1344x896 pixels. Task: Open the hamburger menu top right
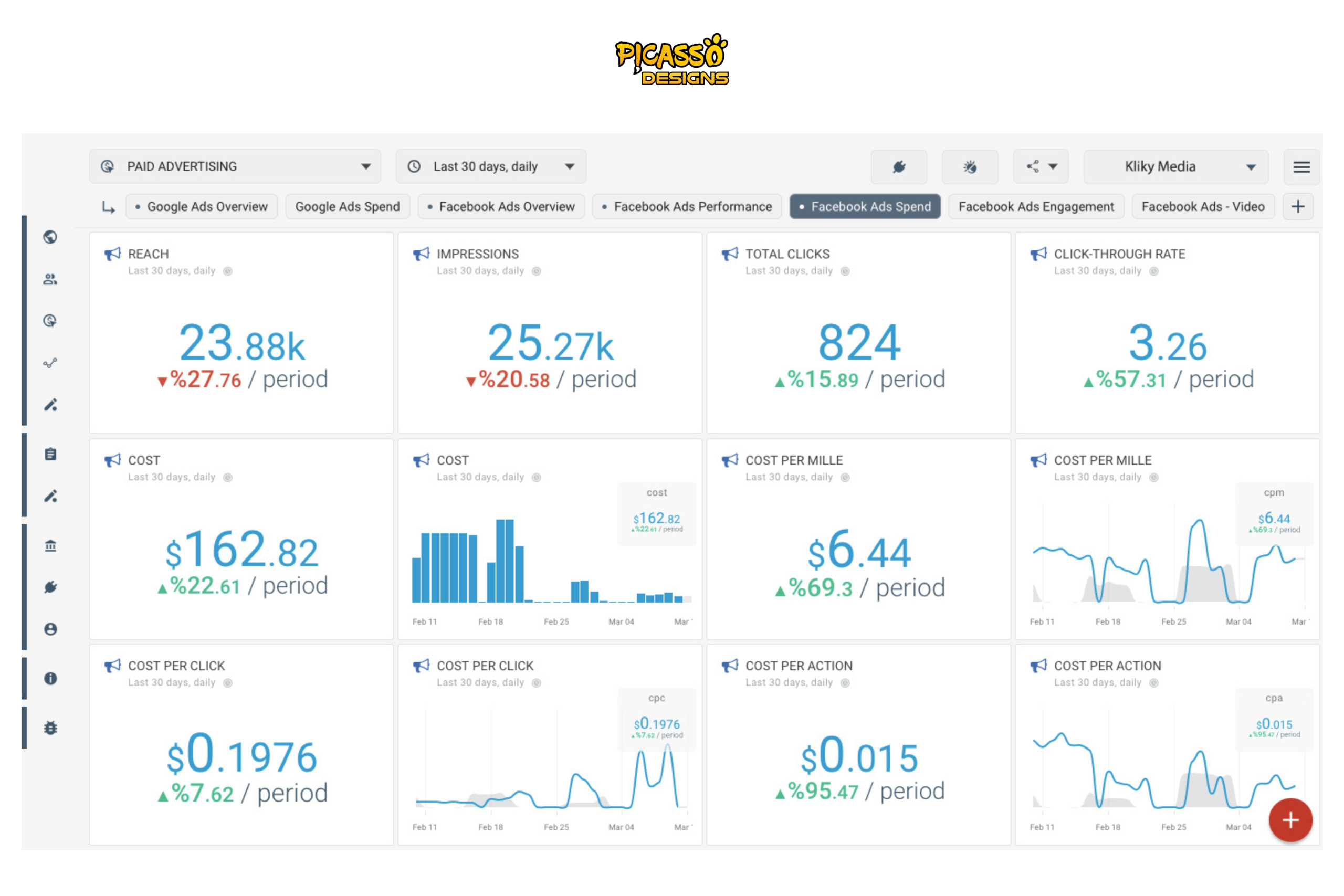click(x=1301, y=167)
